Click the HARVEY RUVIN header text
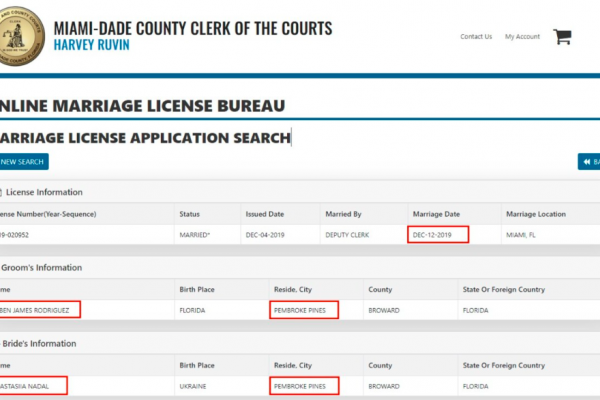This screenshot has height=400, width=600. [91, 45]
